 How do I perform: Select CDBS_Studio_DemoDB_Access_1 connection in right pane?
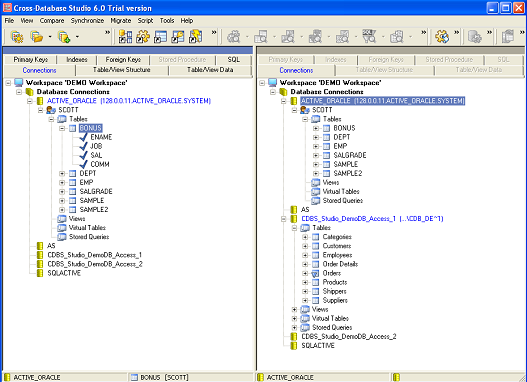(372, 219)
